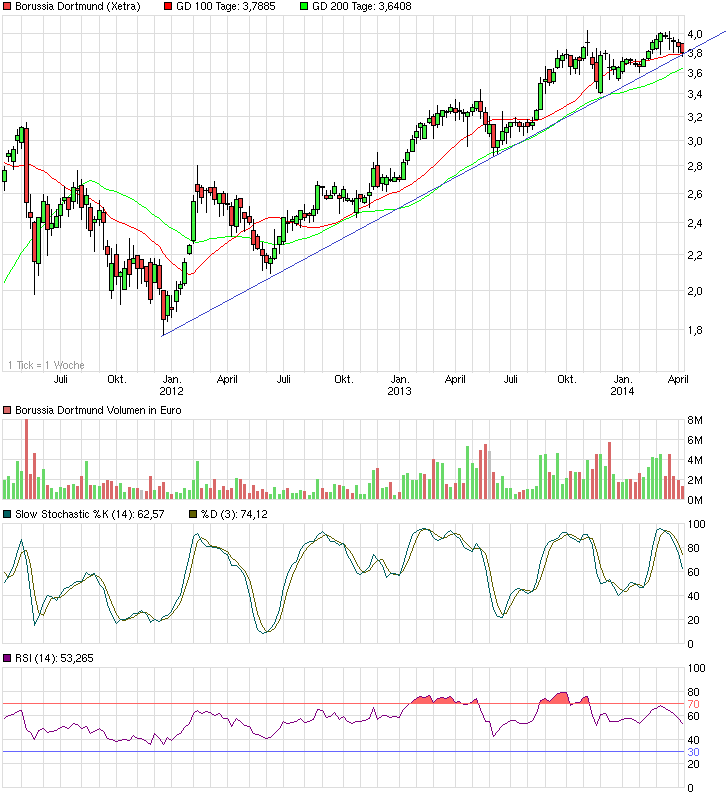
Task: Click the Borussia Dortmund Volumen legend swatch
Action: tap(7, 410)
